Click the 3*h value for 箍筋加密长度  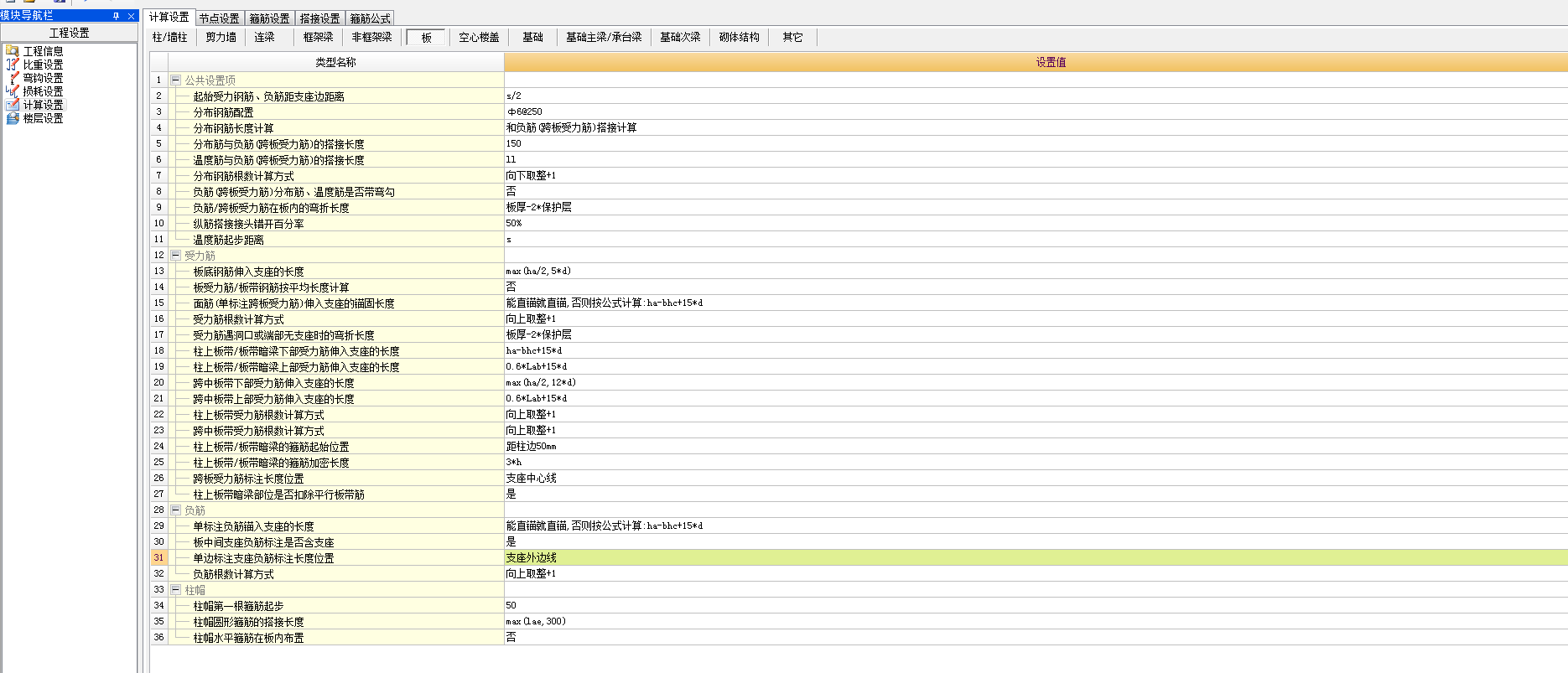[1036, 463]
